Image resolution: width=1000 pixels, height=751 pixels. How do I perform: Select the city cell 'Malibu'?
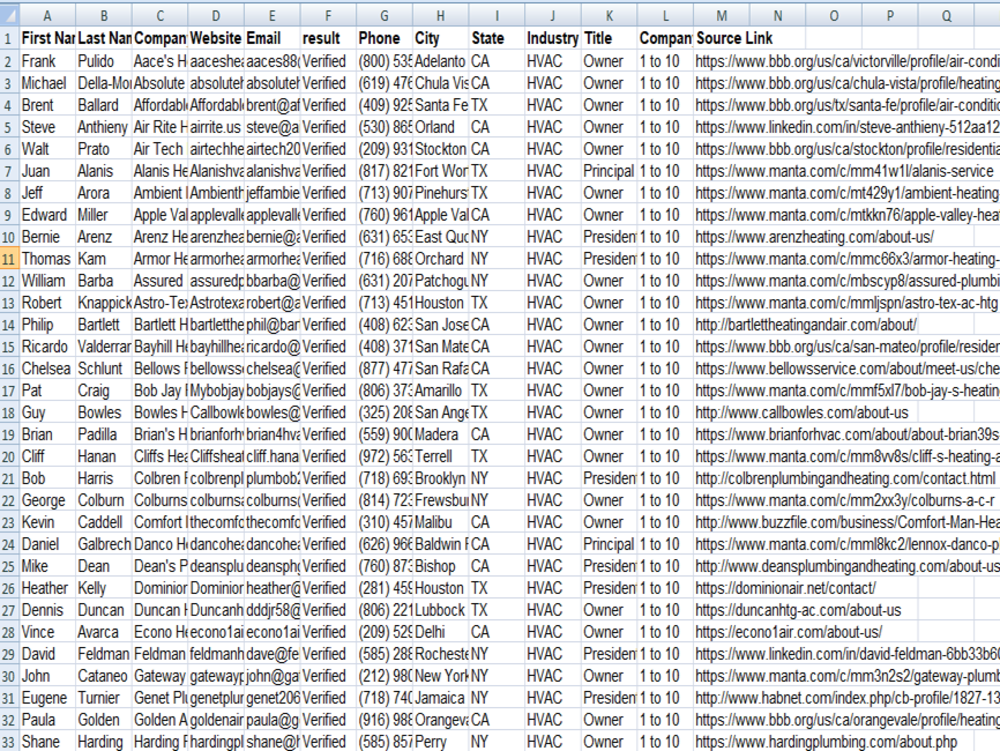point(441,523)
